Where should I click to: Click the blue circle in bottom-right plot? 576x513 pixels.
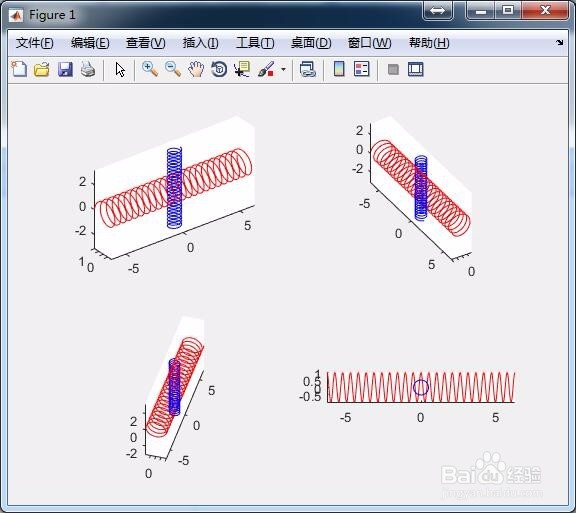point(421,387)
